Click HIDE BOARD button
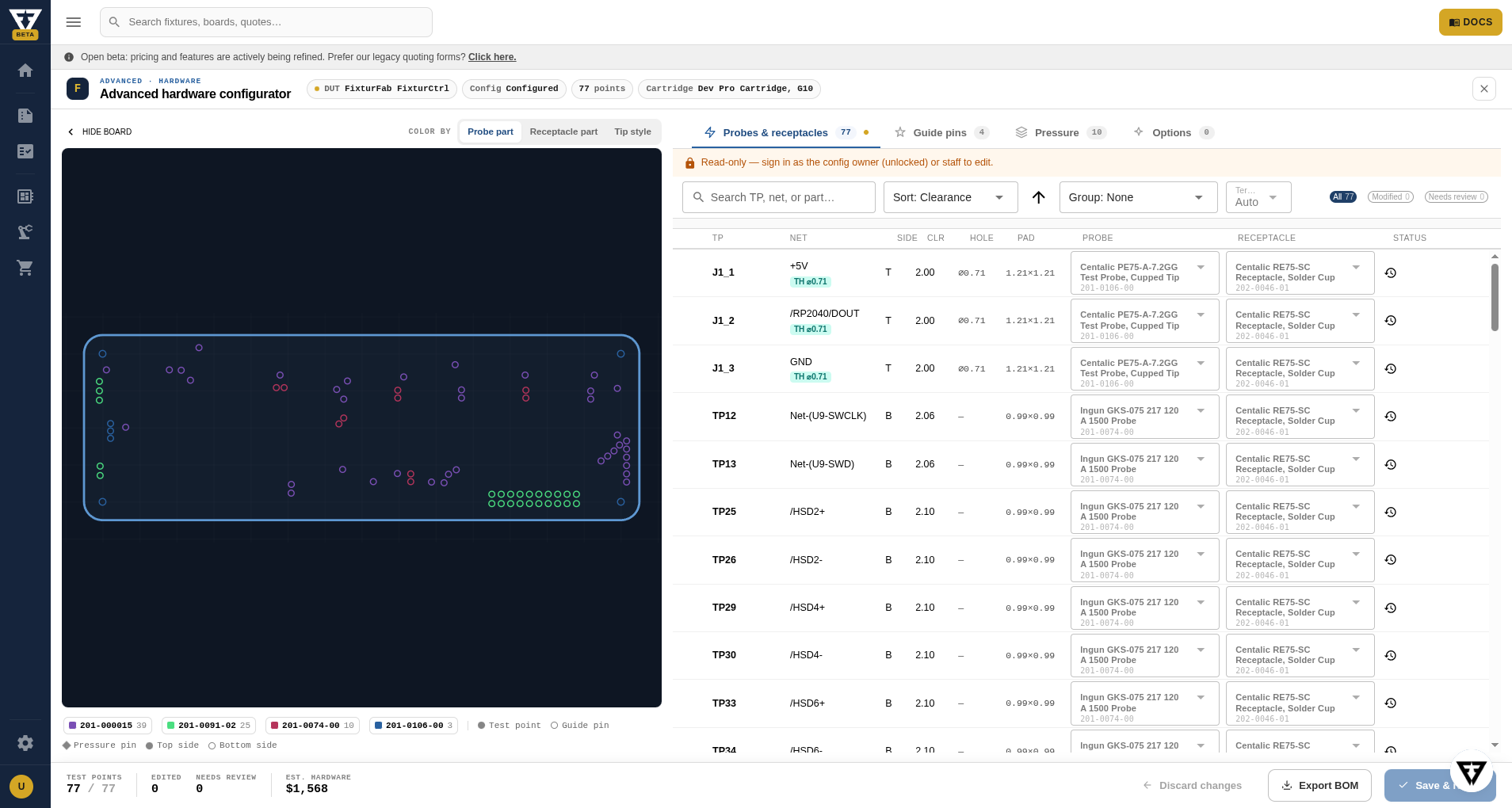1512x808 pixels. (x=99, y=132)
